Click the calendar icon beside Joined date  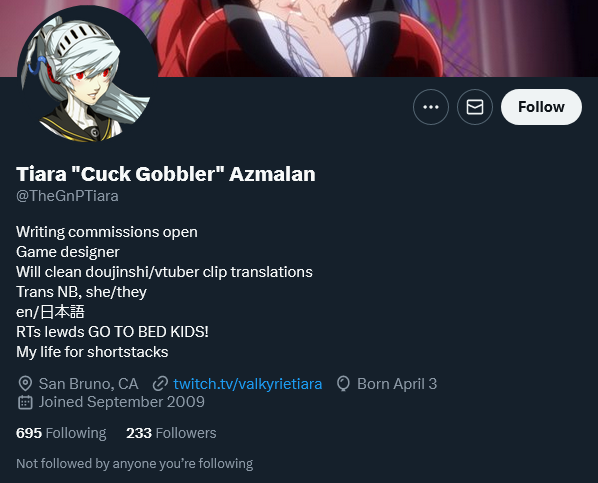click(25, 402)
